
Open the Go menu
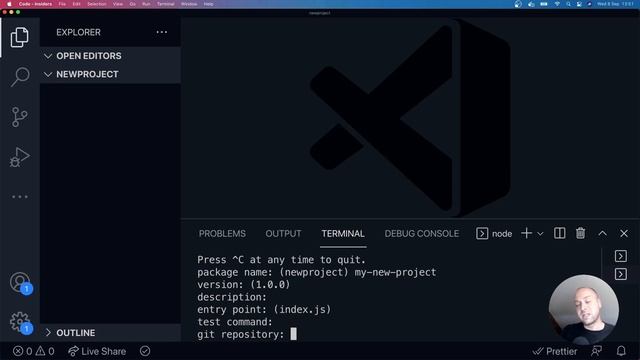tap(133, 4)
